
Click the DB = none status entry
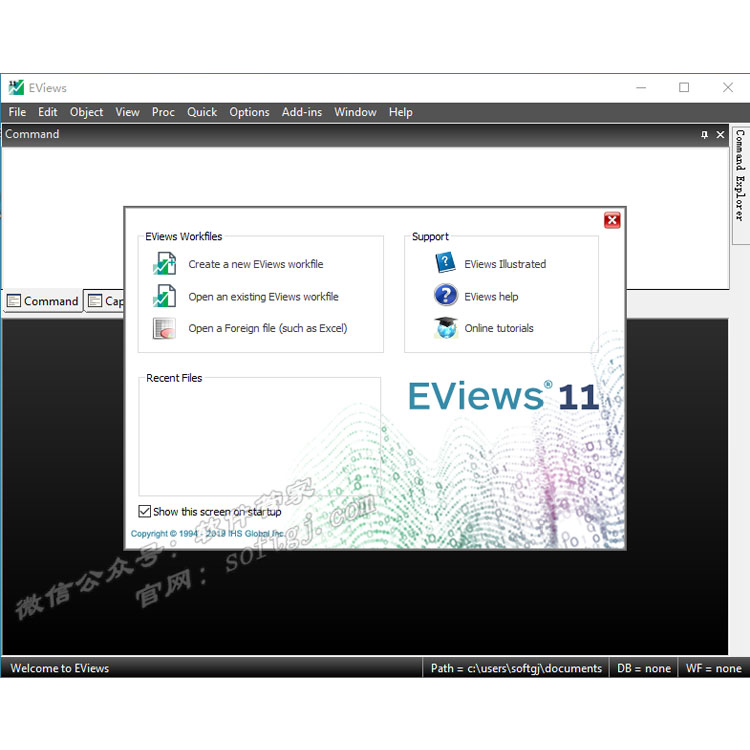(x=643, y=668)
